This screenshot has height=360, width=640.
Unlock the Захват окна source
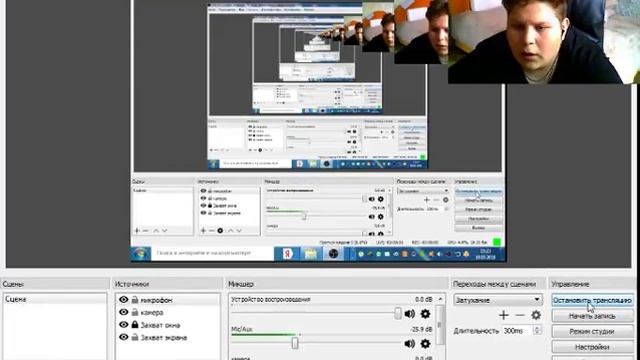click(135, 325)
